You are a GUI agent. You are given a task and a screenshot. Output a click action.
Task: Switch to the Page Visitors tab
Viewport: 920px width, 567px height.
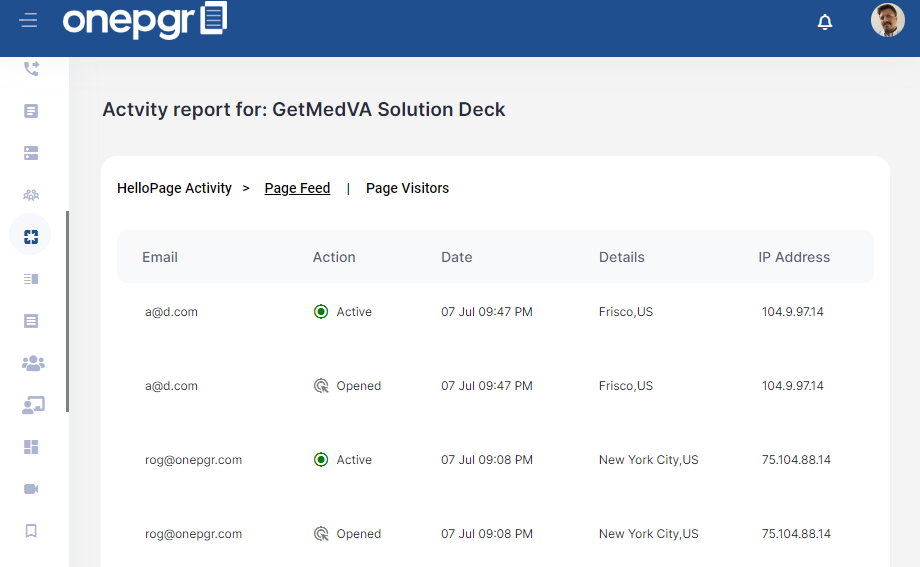tap(407, 188)
